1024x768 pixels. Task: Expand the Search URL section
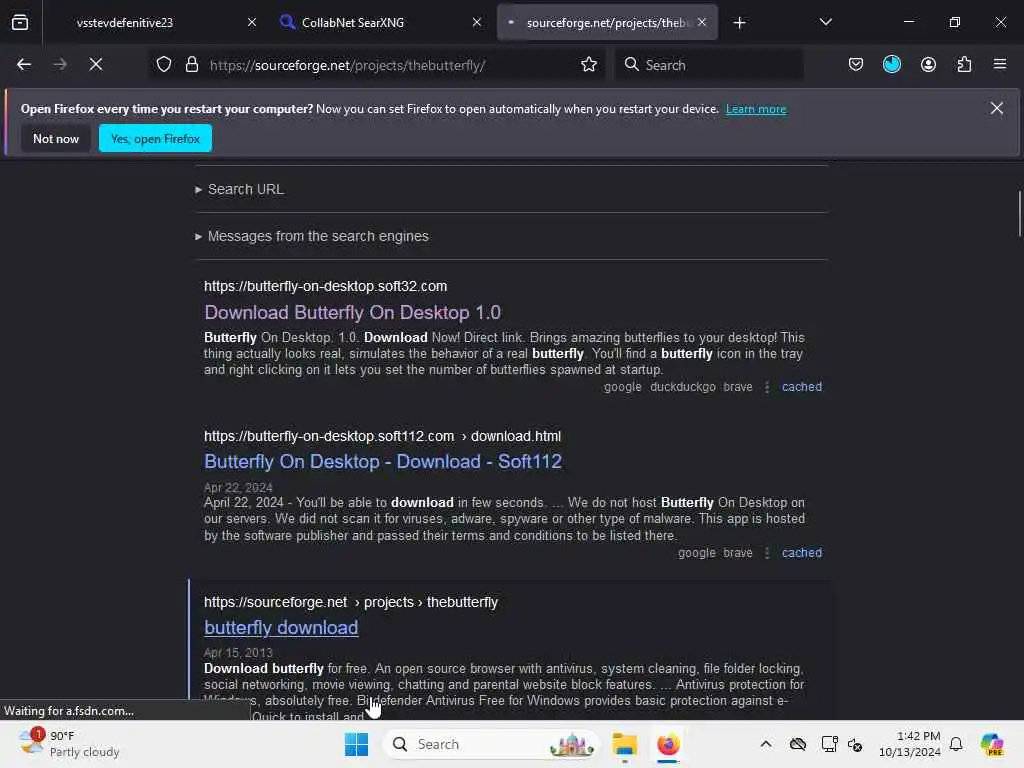(240, 189)
